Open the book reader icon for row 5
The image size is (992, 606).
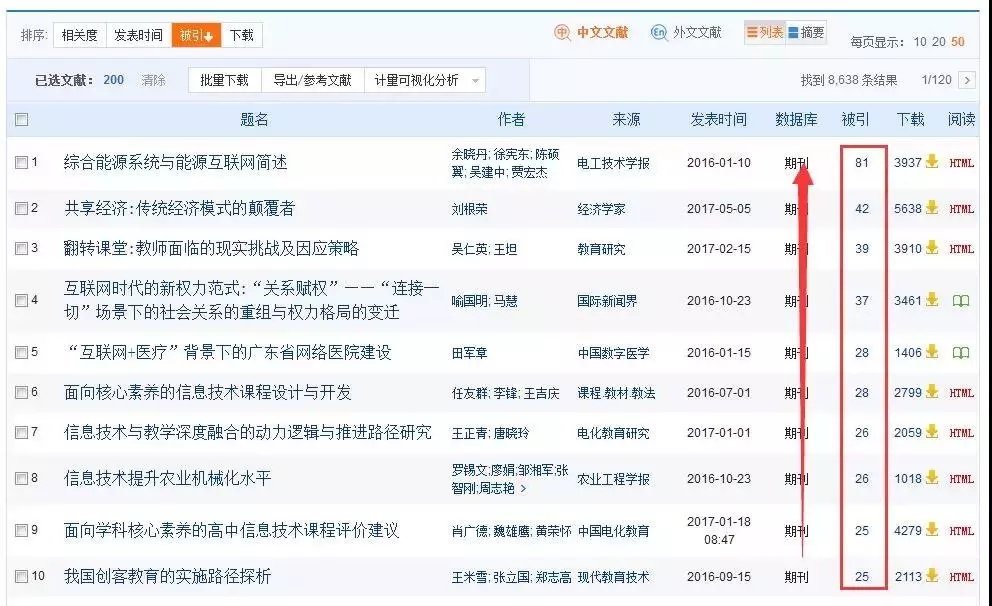coord(961,353)
